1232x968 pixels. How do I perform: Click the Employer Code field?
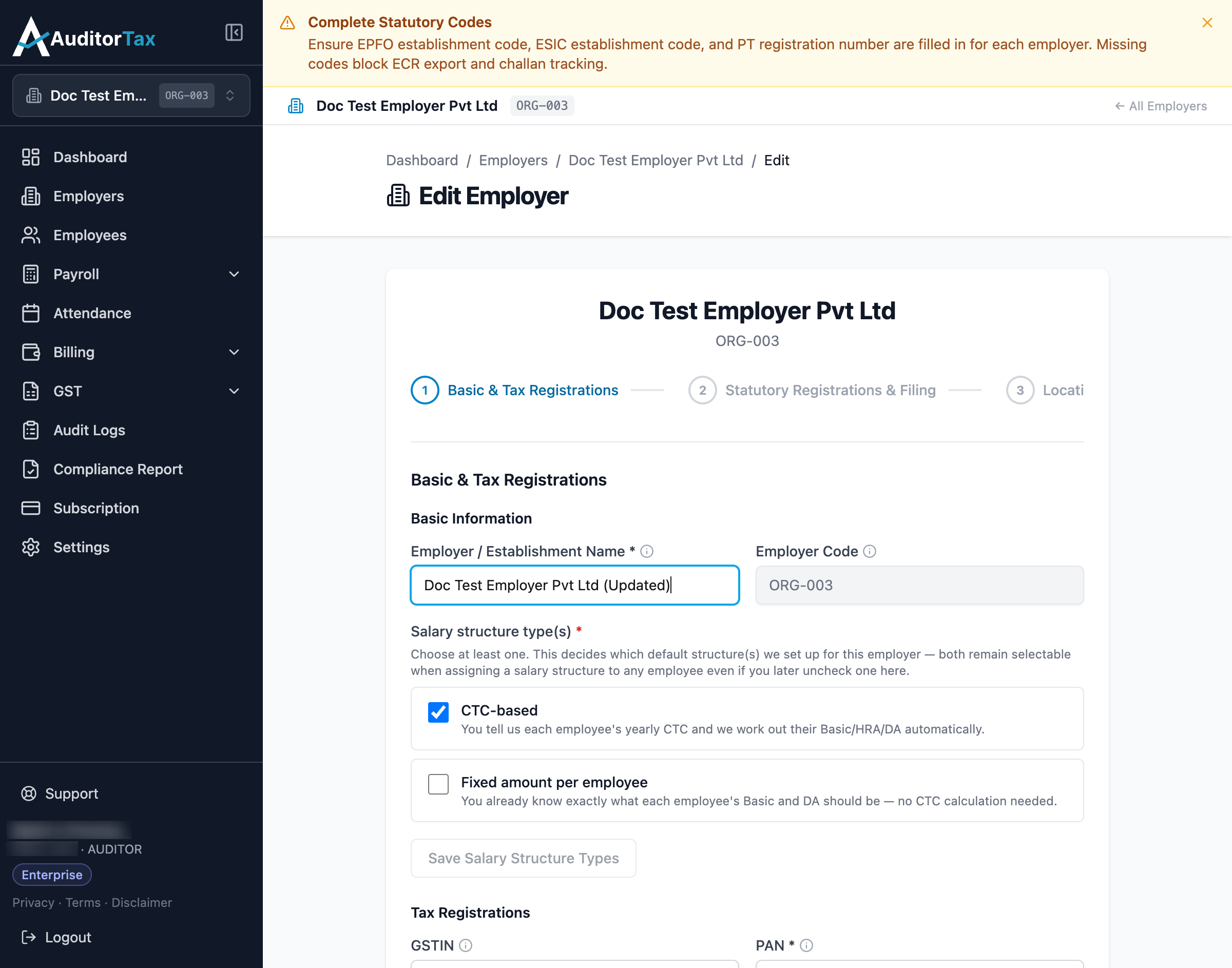pos(919,586)
